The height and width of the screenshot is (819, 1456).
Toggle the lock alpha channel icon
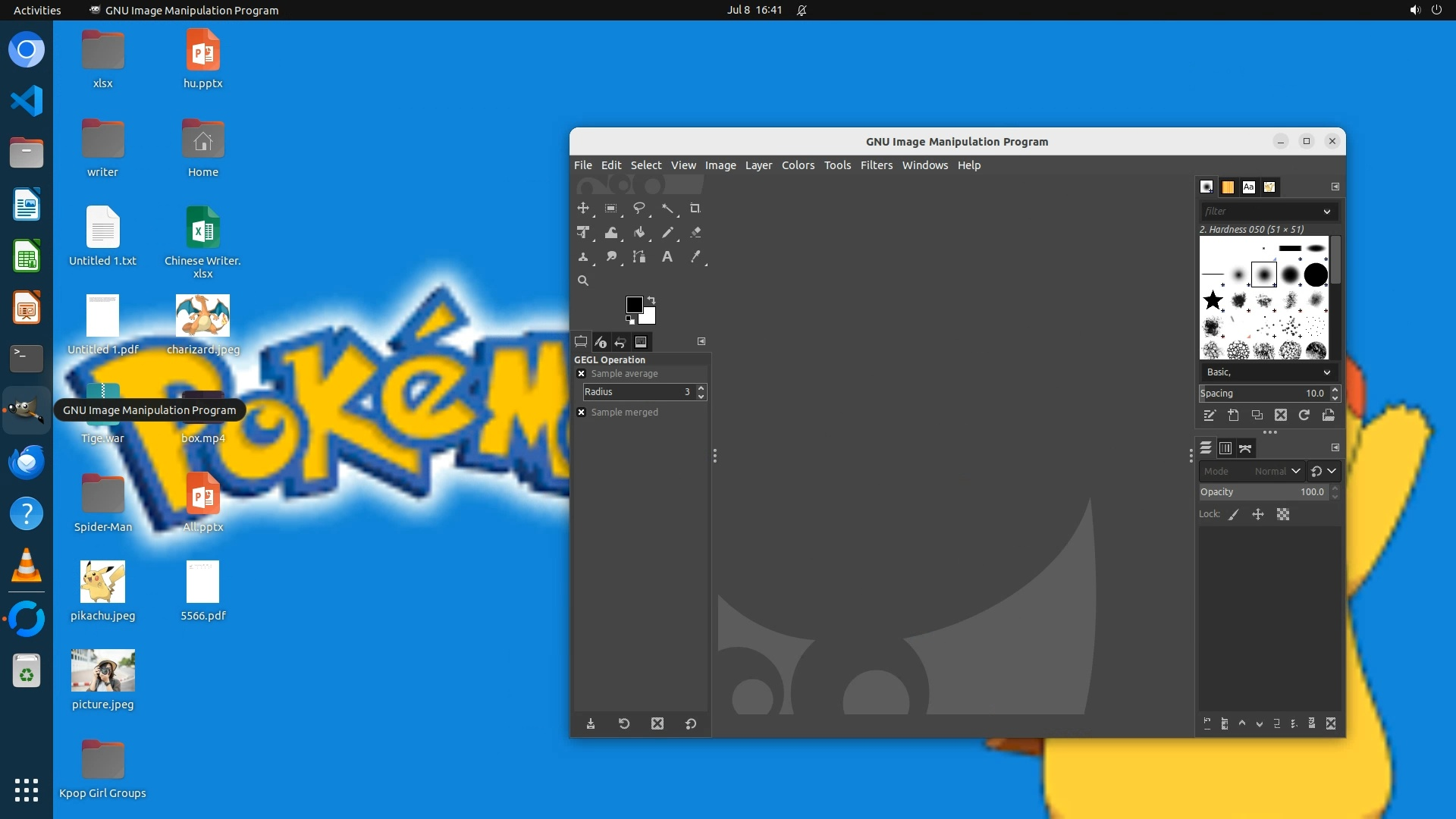(1283, 515)
